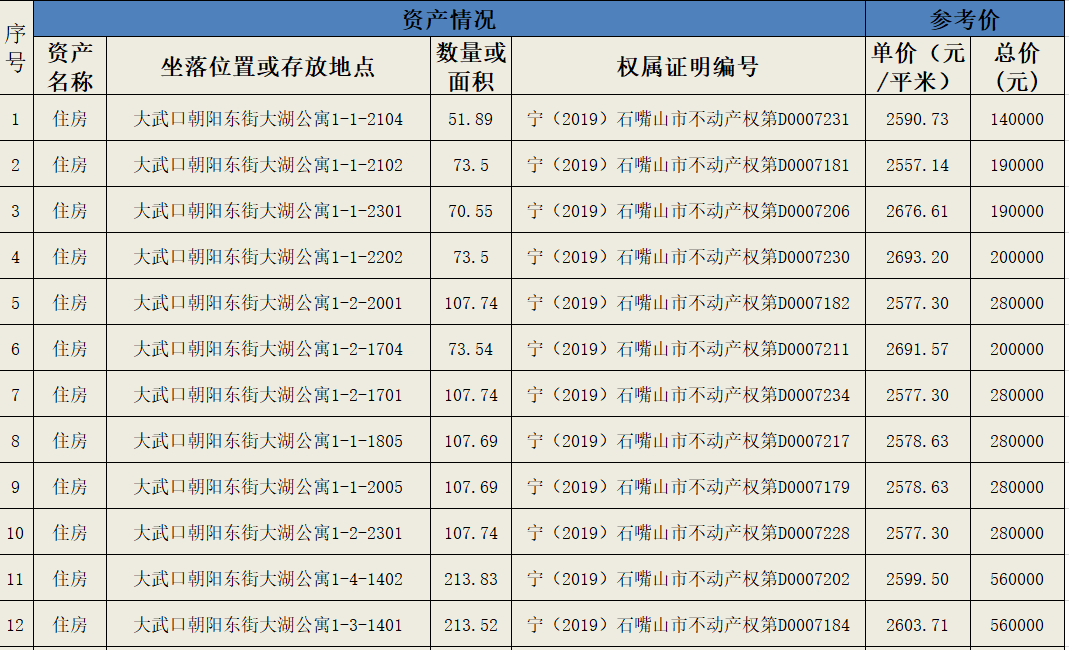The width and height of the screenshot is (1069, 650).
Task: Select serial number cell 7
Action: [16, 395]
